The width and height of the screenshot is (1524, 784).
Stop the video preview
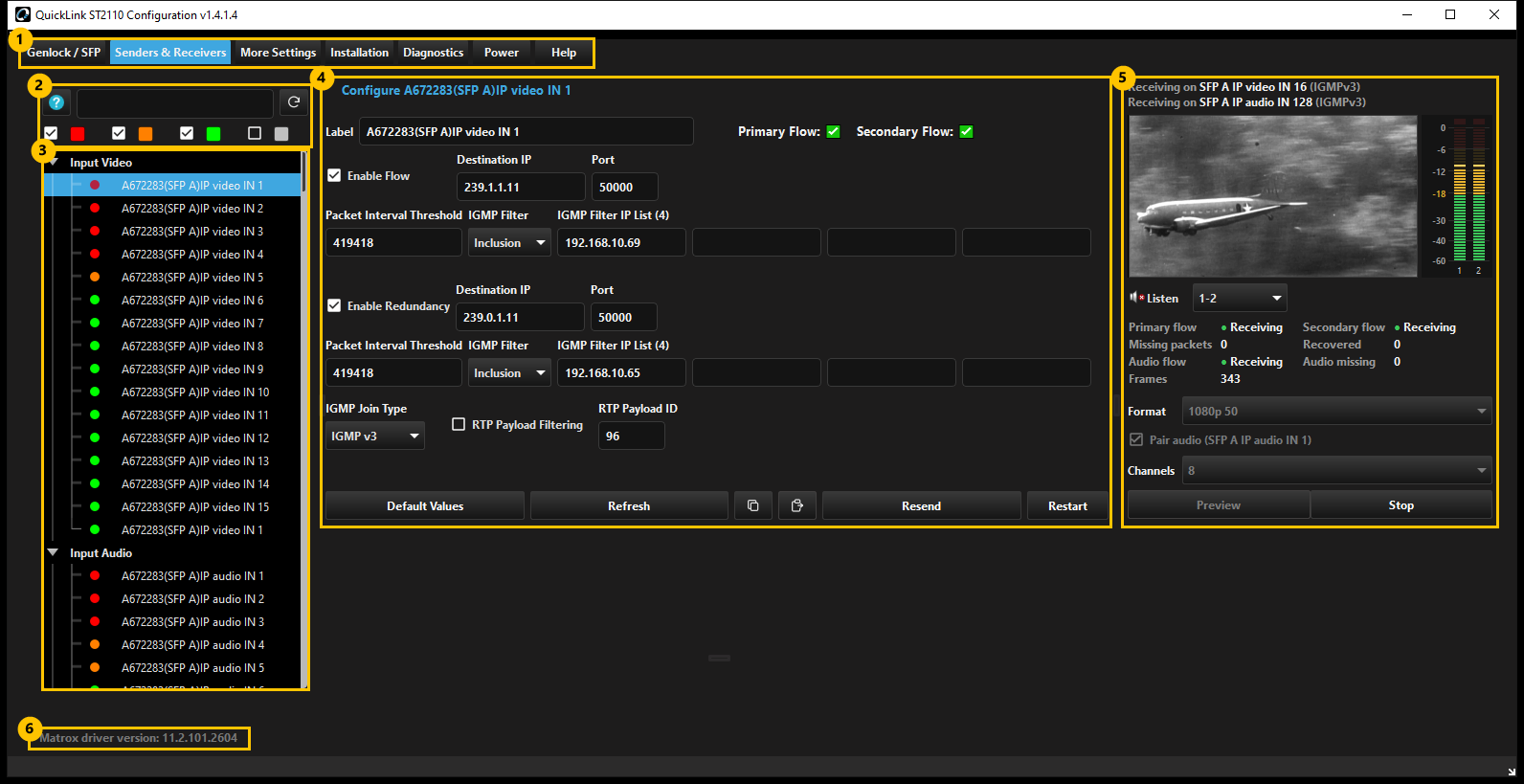[1401, 504]
